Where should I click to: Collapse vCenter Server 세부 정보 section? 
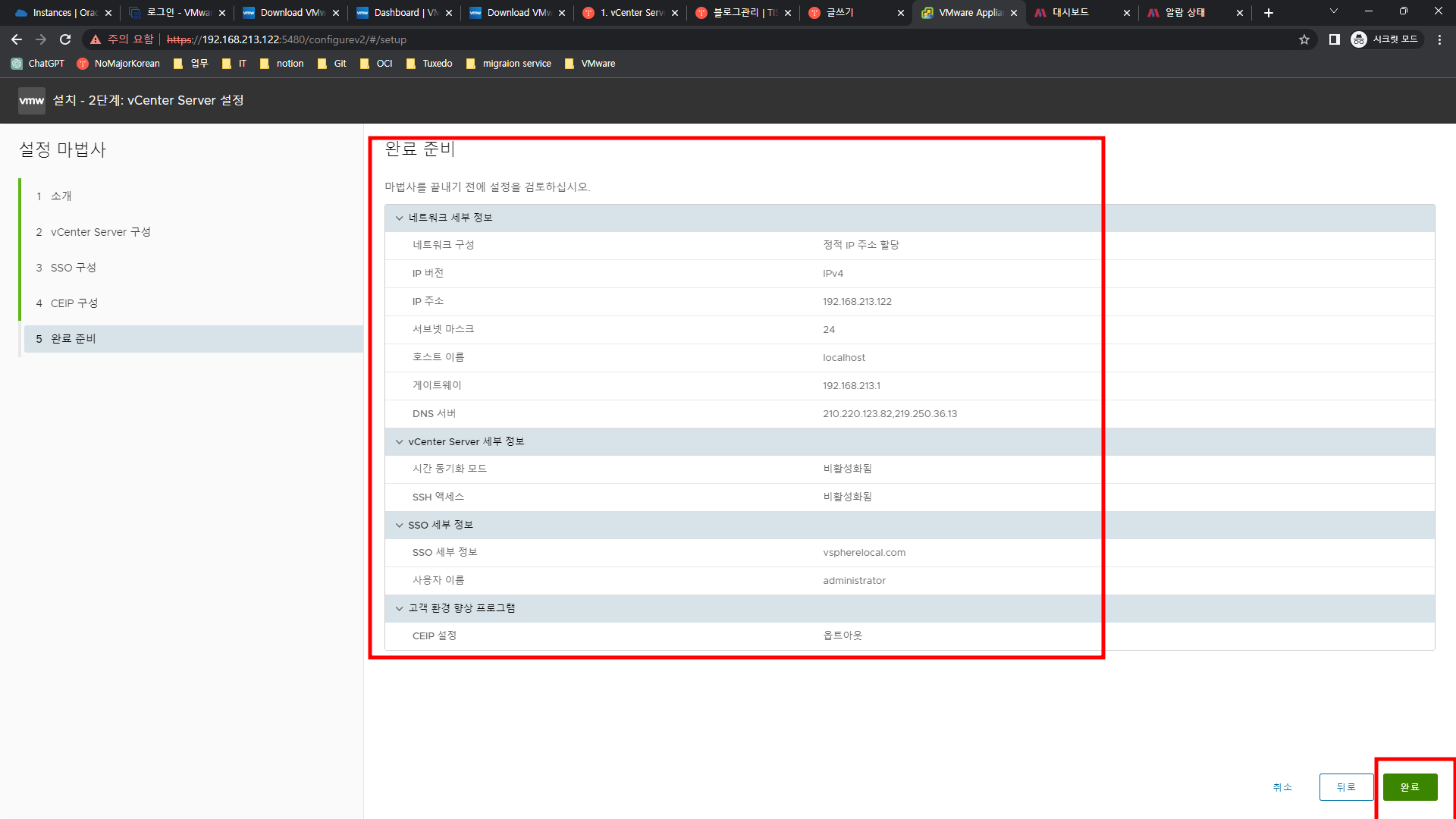(400, 442)
